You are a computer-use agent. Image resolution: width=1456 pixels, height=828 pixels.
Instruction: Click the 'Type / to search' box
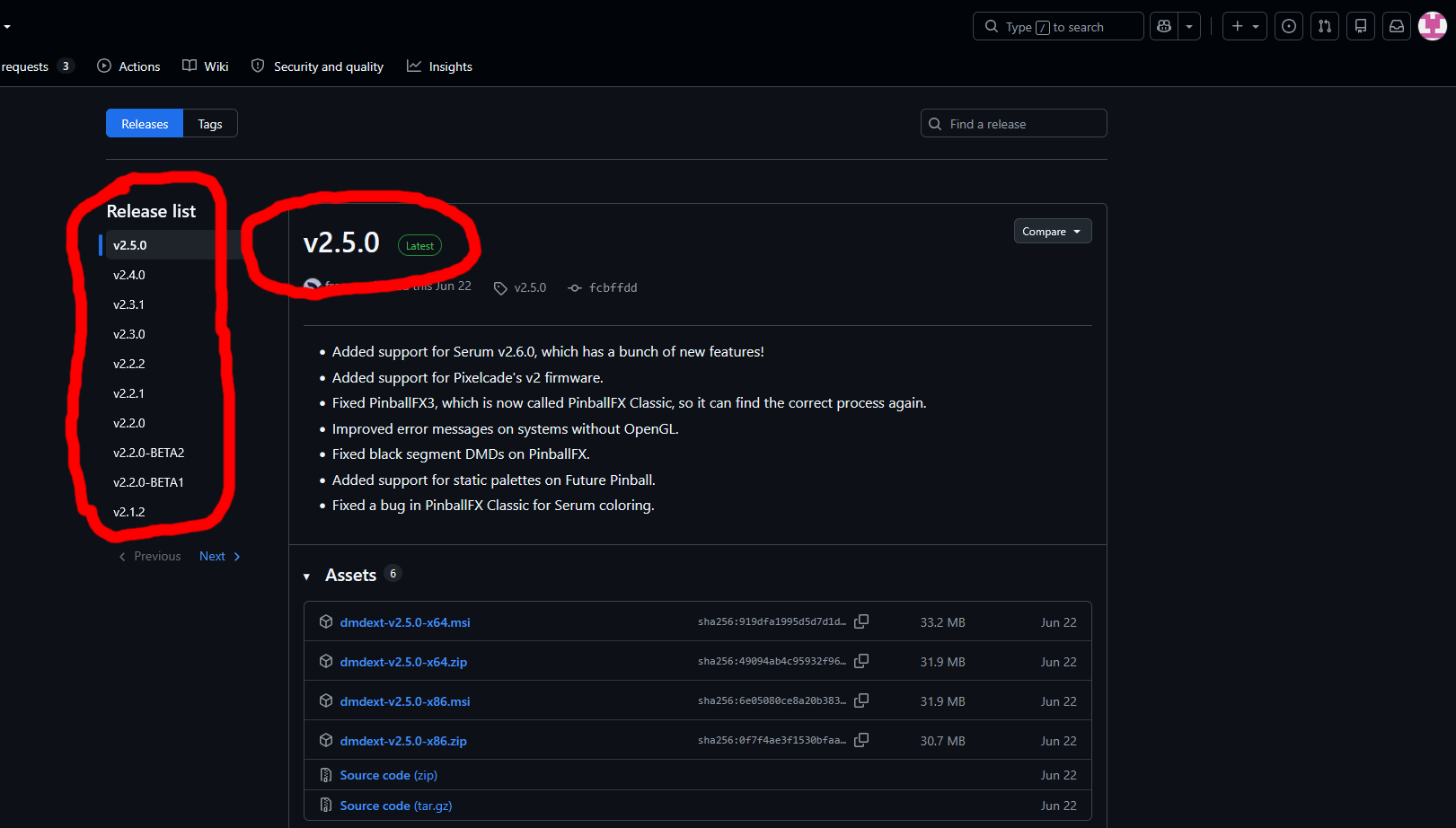(1058, 27)
